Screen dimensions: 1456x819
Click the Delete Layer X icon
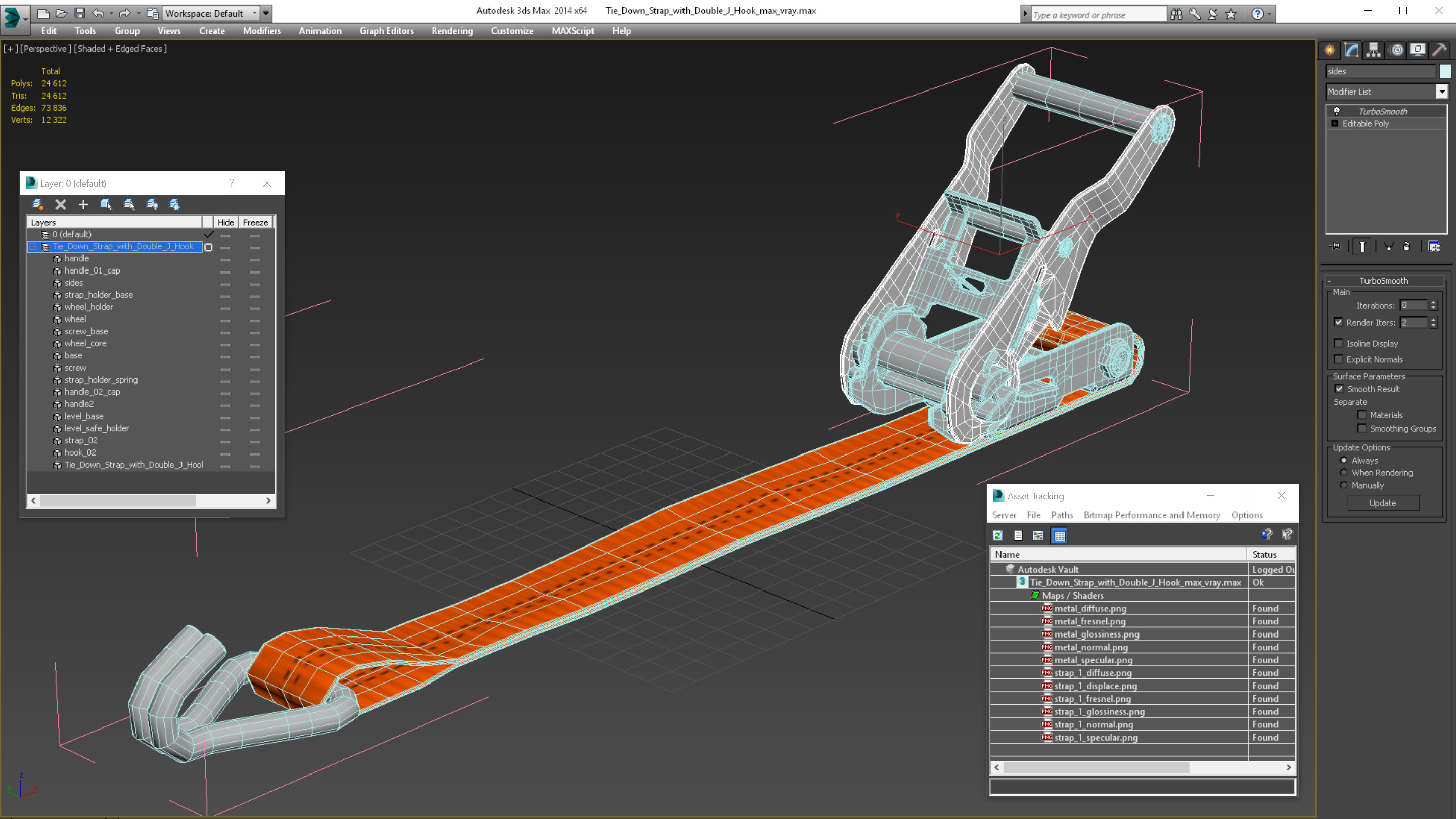pos(61,205)
